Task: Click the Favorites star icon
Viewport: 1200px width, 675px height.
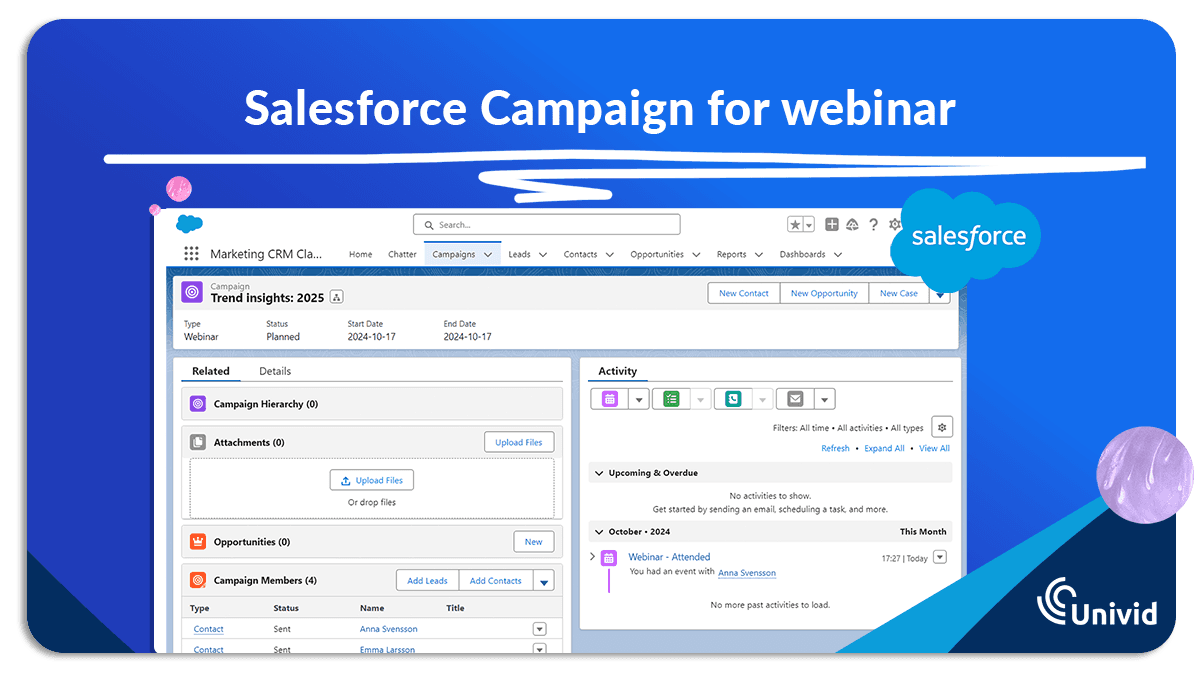Action: point(795,225)
